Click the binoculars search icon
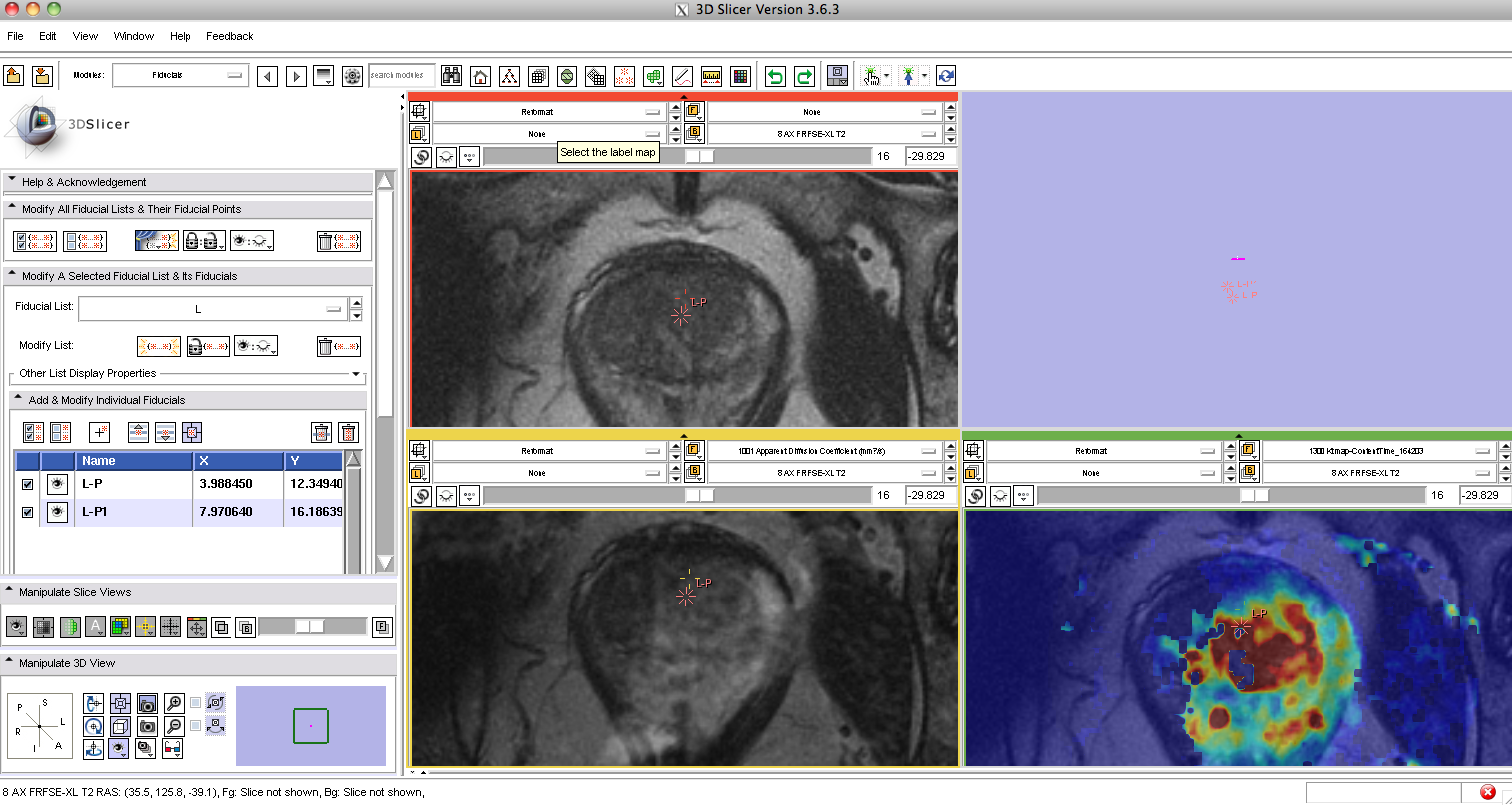Viewport: 1512px width, 805px height. [x=451, y=76]
